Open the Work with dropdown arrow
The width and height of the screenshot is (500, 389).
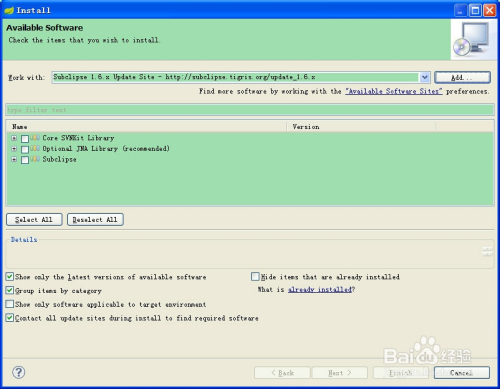pyautogui.click(x=424, y=77)
